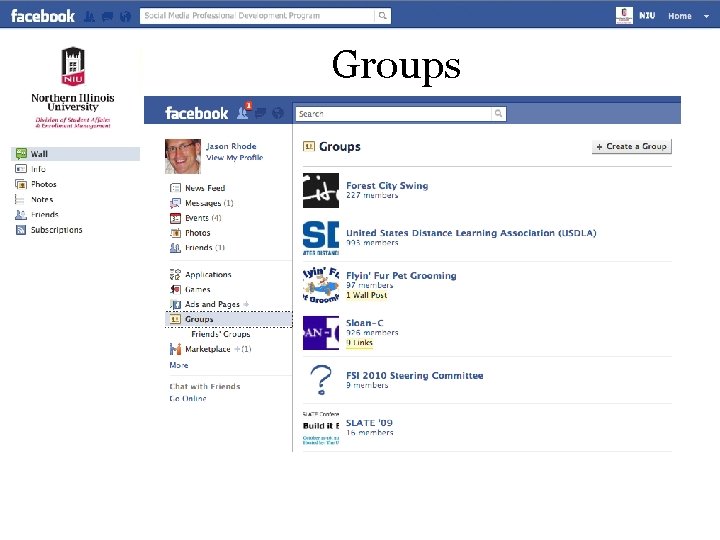720x540 pixels.
Task: Expand More in the sidebar
Action: click(x=179, y=365)
